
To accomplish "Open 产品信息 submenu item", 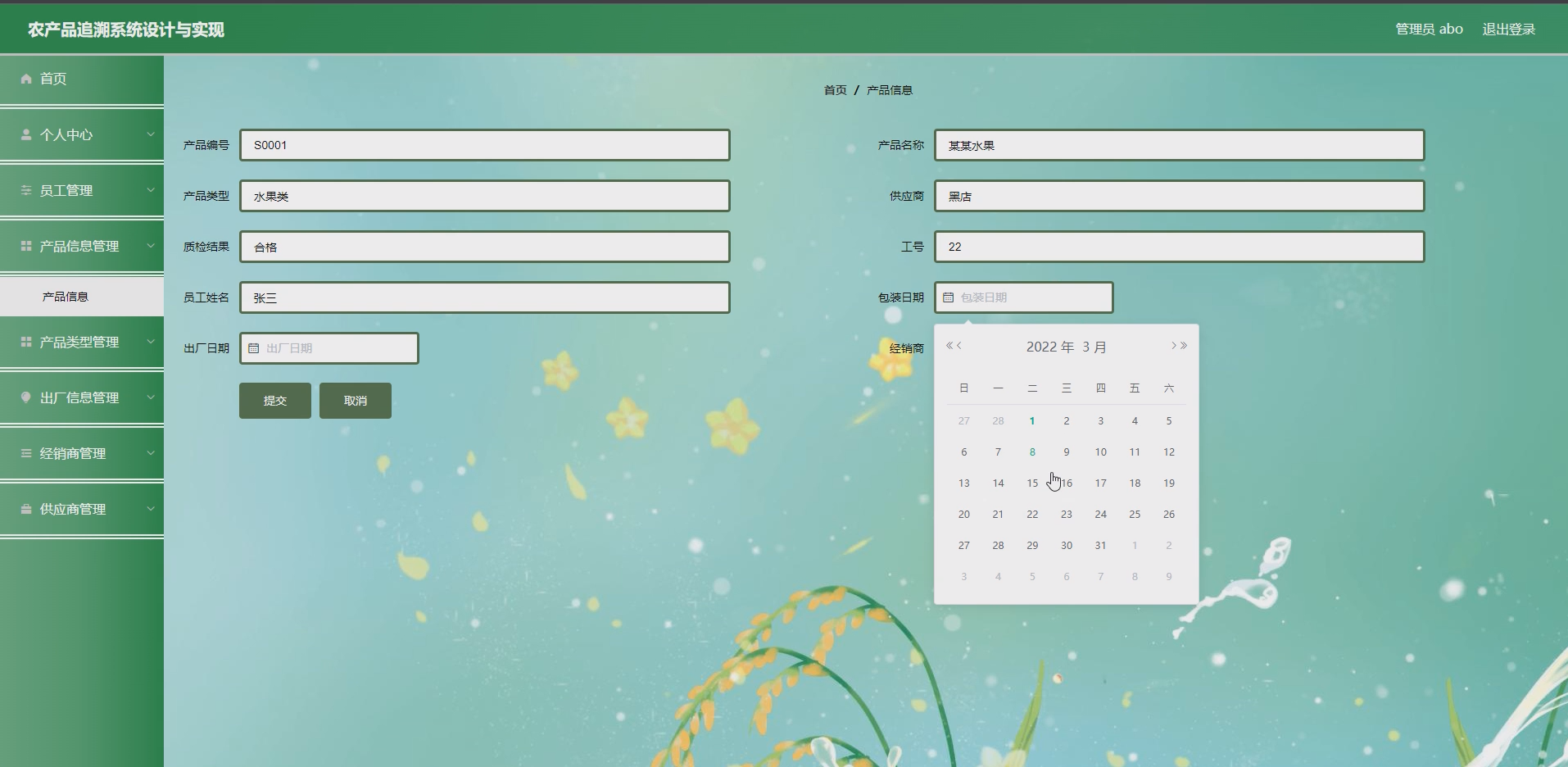I will click(x=82, y=297).
